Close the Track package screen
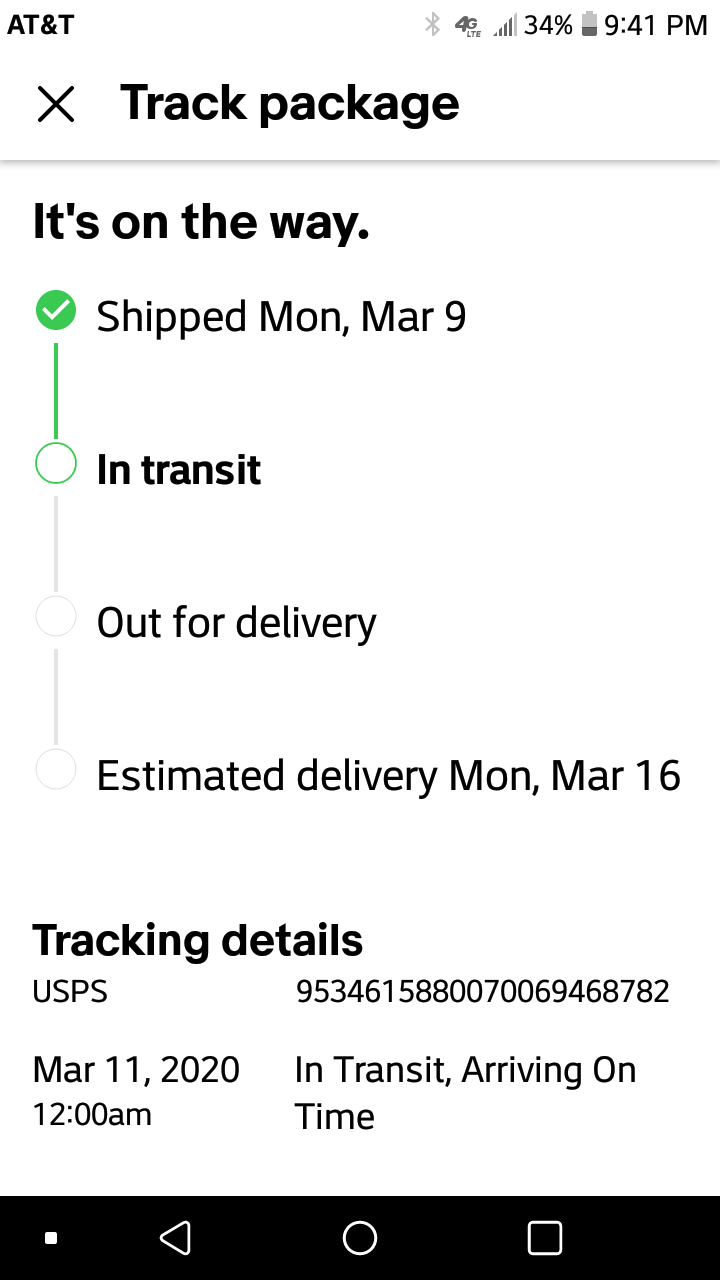Viewport: 720px width, 1280px height. [x=56, y=104]
